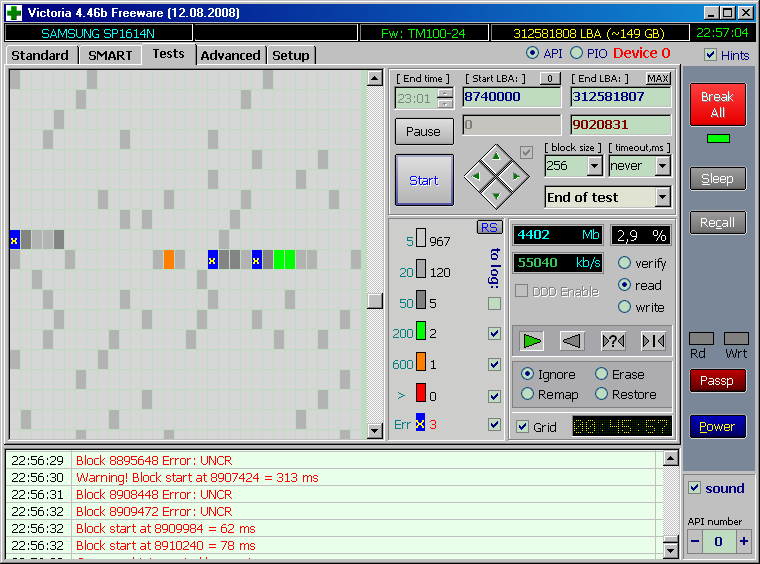Click the MAX end LBA button
The width and height of the screenshot is (760, 564).
[x=658, y=78]
